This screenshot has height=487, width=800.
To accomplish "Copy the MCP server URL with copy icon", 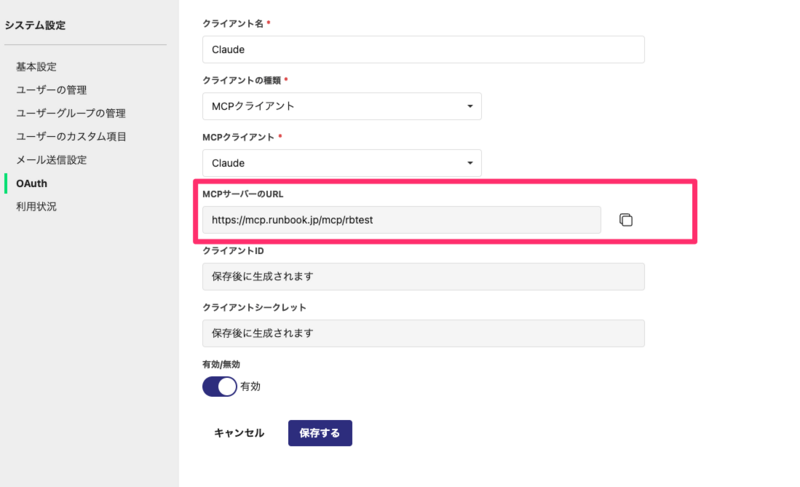I will (x=626, y=220).
